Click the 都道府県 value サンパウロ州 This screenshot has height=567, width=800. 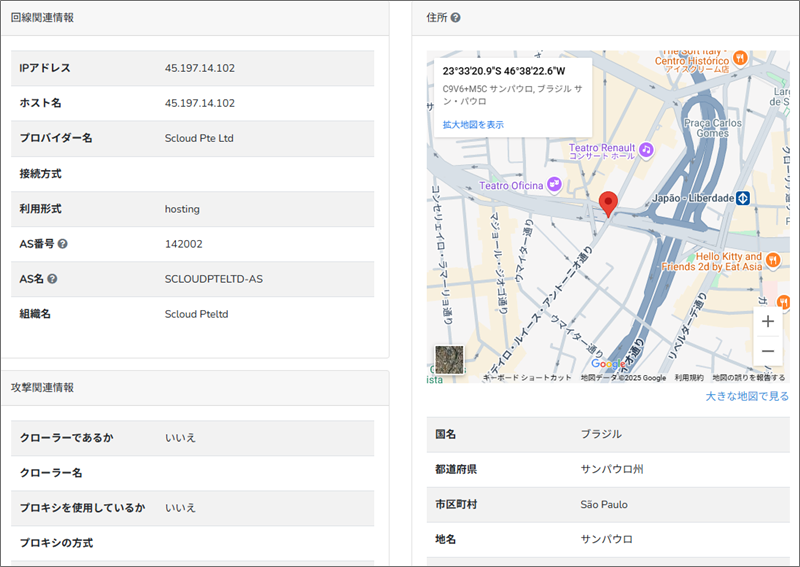point(612,469)
